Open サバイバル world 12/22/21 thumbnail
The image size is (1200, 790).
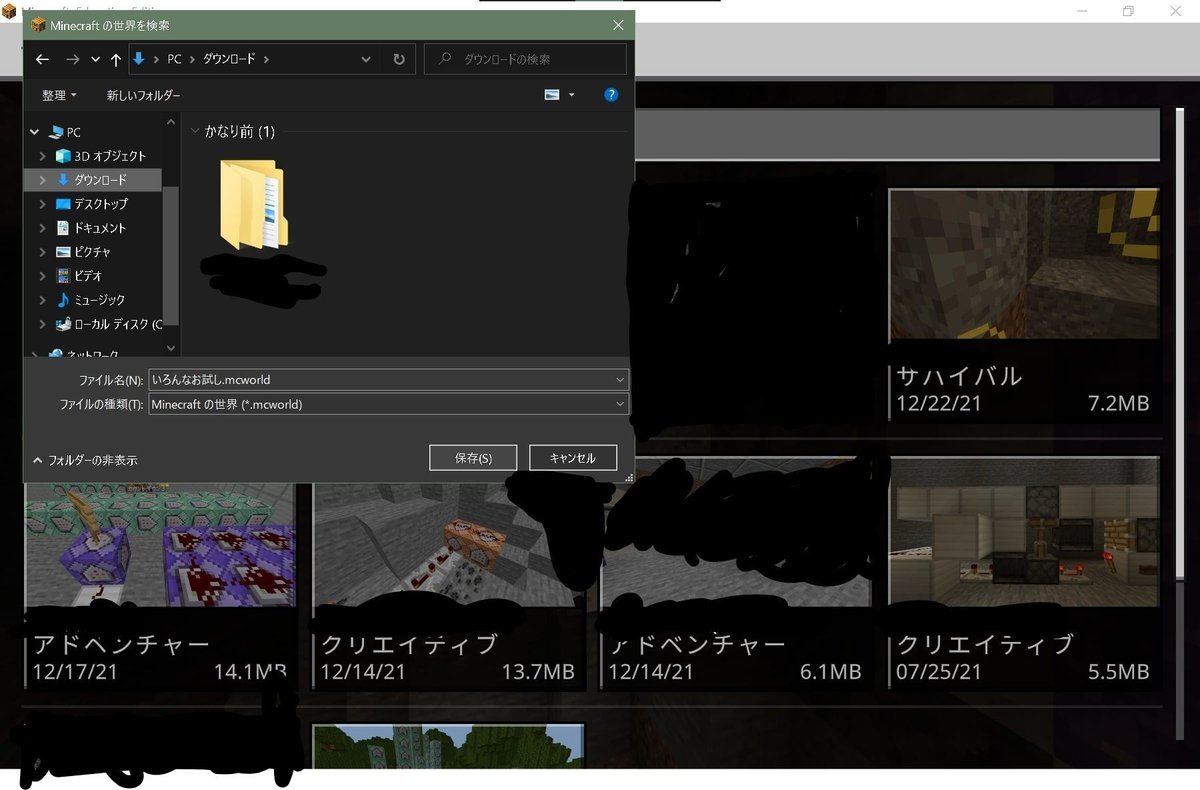(1024, 265)
